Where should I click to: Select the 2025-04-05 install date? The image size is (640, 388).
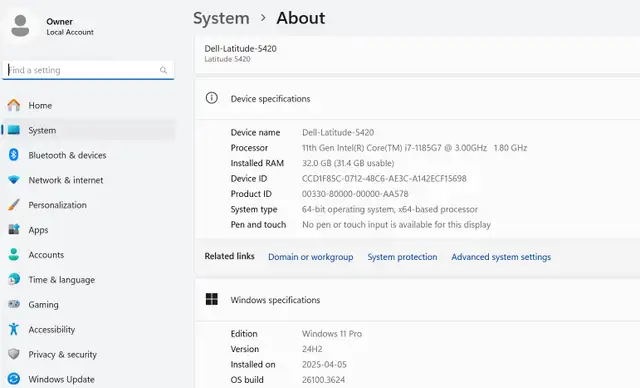pos(324,364)
